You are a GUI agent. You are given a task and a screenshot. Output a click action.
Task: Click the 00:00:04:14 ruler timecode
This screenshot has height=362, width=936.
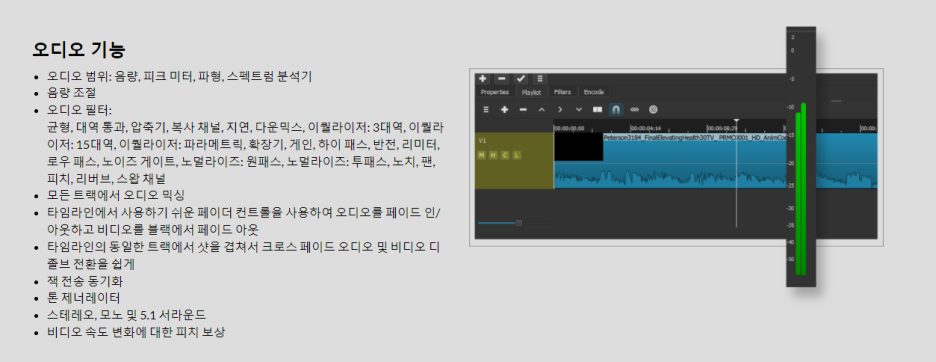coord(646,128)
